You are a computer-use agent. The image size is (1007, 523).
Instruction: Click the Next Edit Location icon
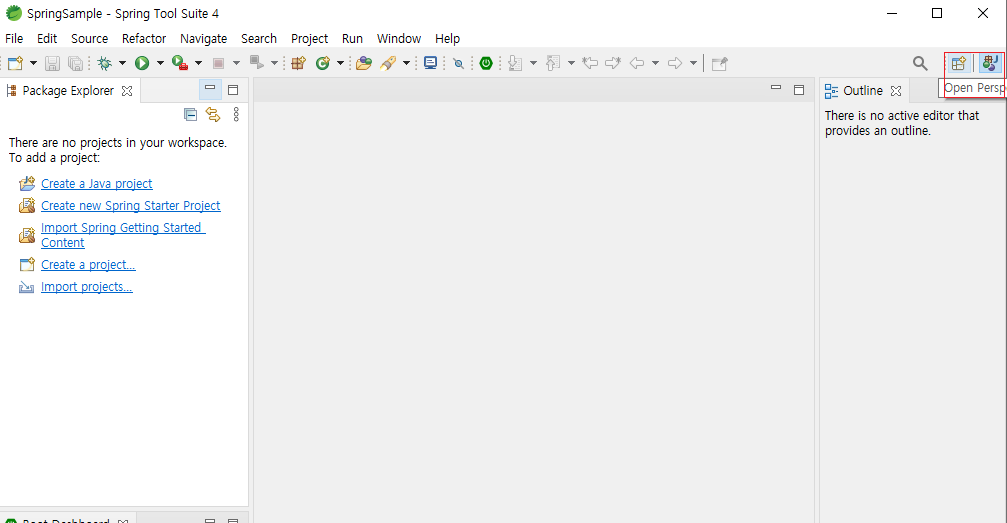(613, 63)
